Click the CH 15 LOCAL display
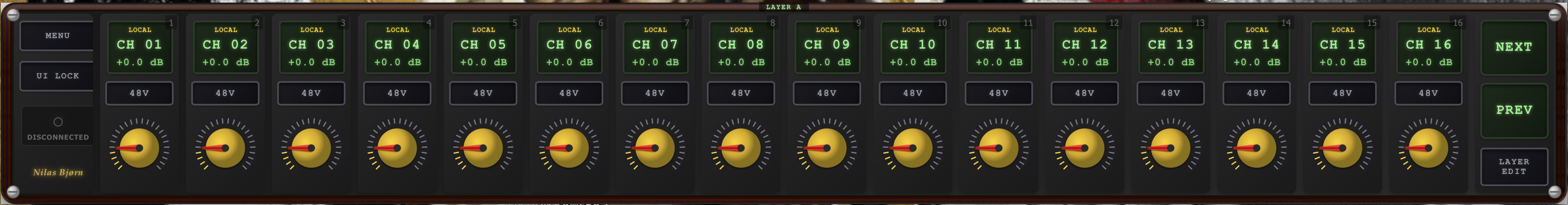The height and width of the screenshot is (205, 1568). click(1342, 47)
